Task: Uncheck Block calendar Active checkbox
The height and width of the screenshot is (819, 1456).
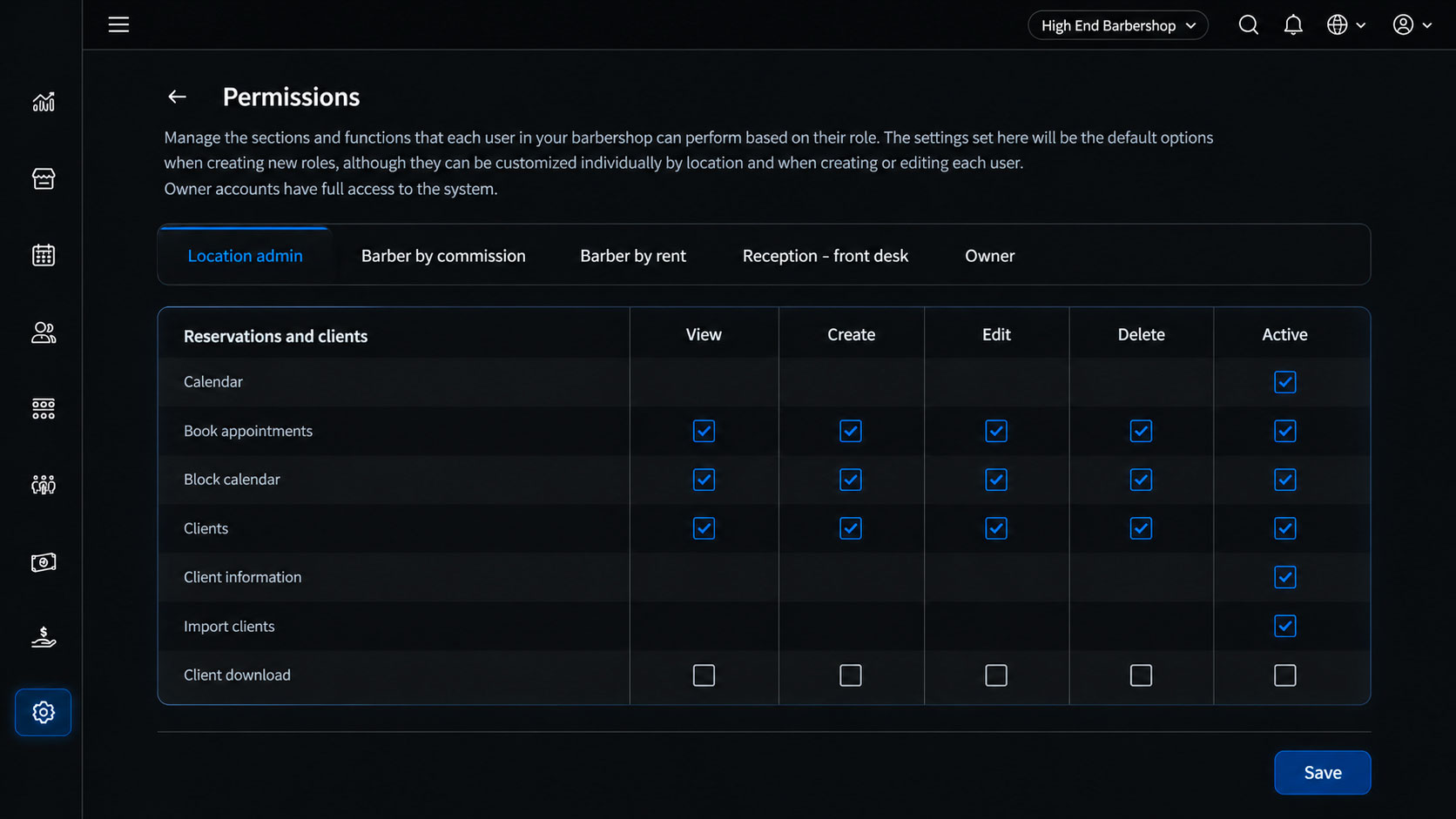Action: pyautogui.click(x=1285, y=480)
